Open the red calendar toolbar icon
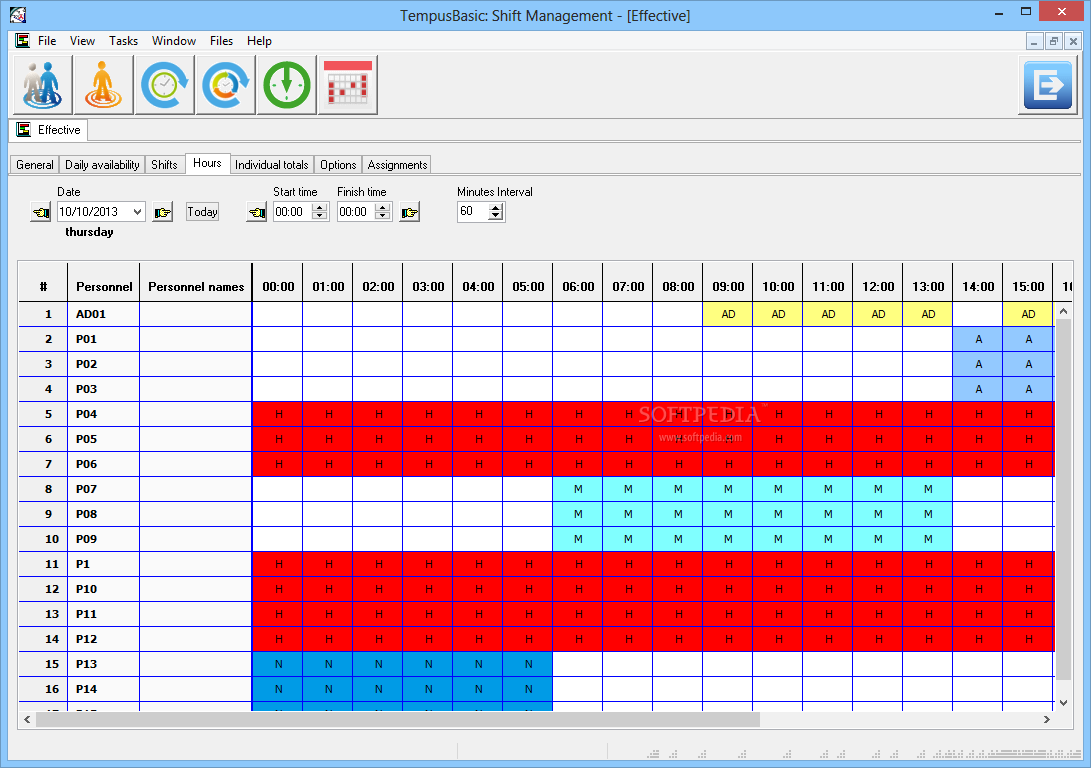 348,85
